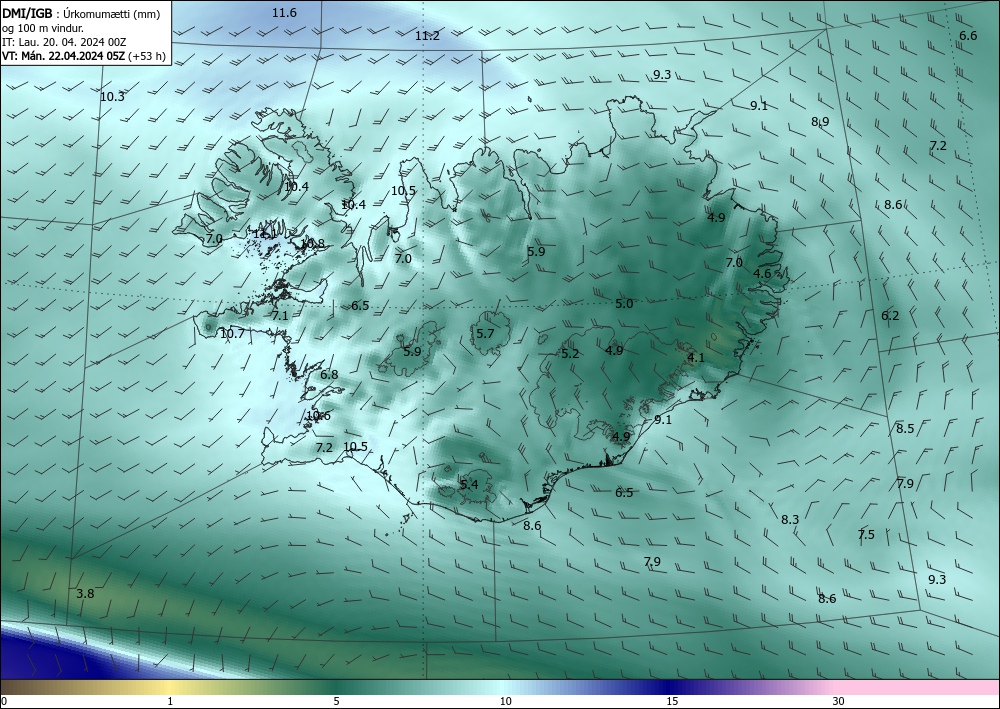Click the 15 tick on the color scale

point(672,701)
